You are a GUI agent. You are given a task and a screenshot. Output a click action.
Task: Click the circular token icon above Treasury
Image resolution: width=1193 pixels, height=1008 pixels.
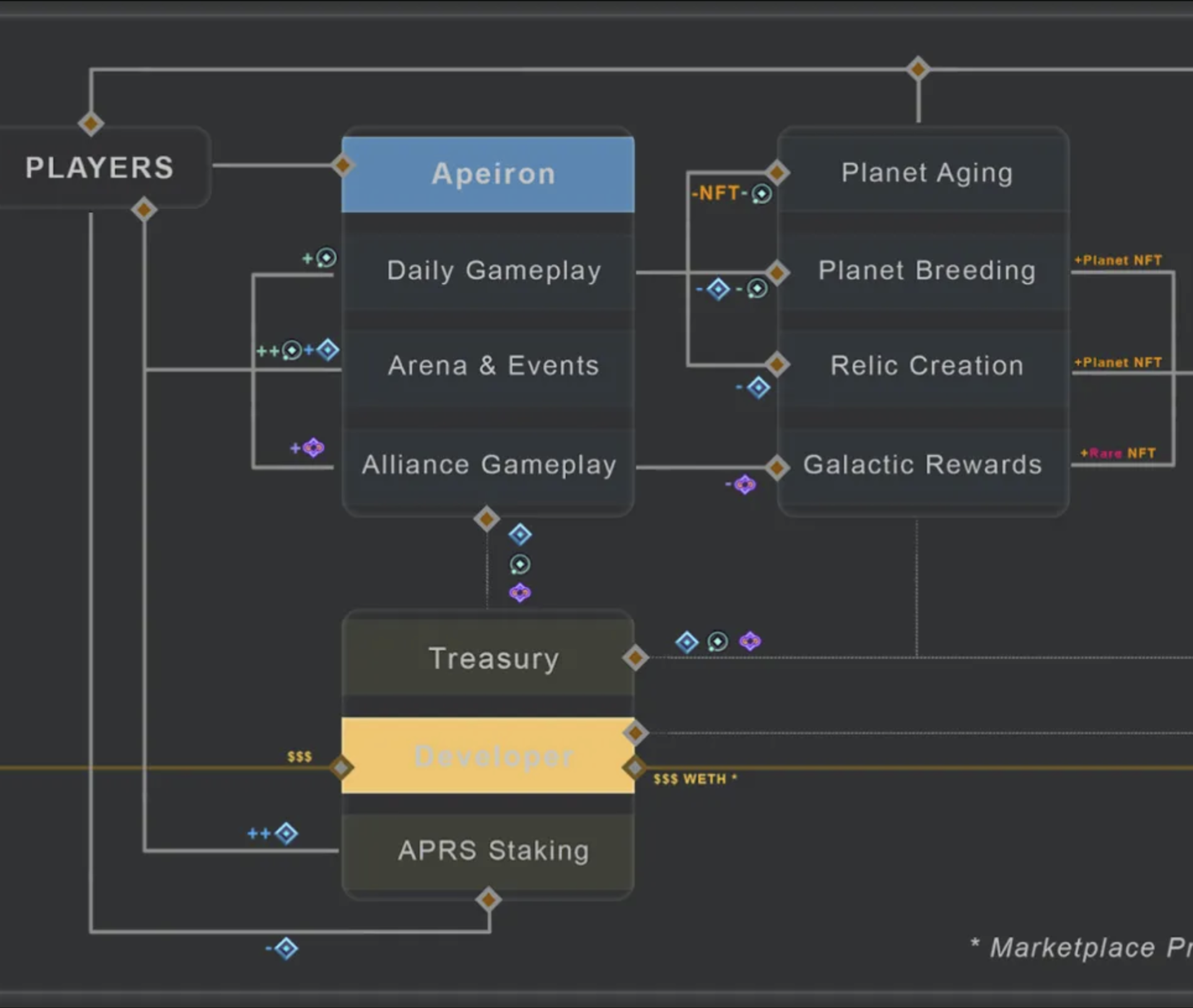(520, 565)
